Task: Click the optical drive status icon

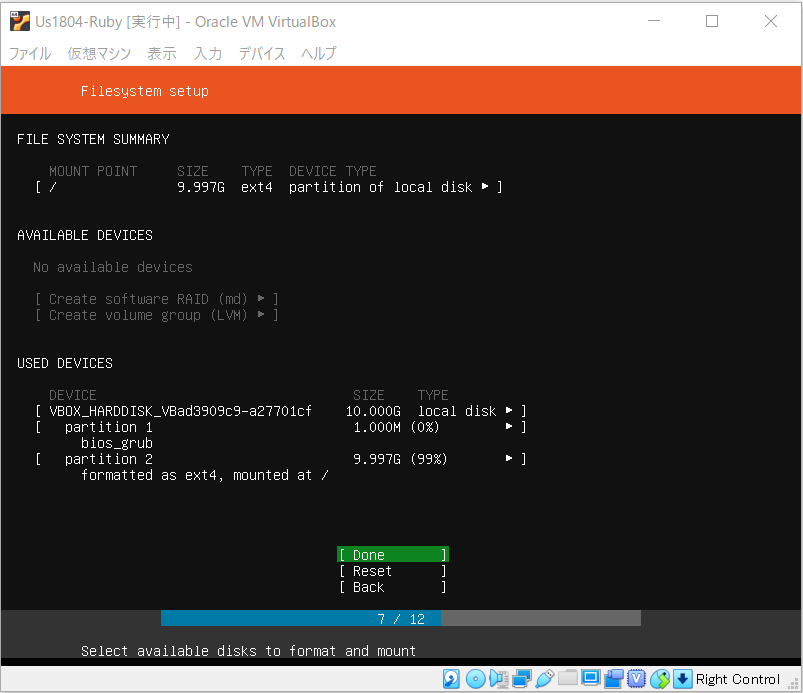Action: coord(475,679)
